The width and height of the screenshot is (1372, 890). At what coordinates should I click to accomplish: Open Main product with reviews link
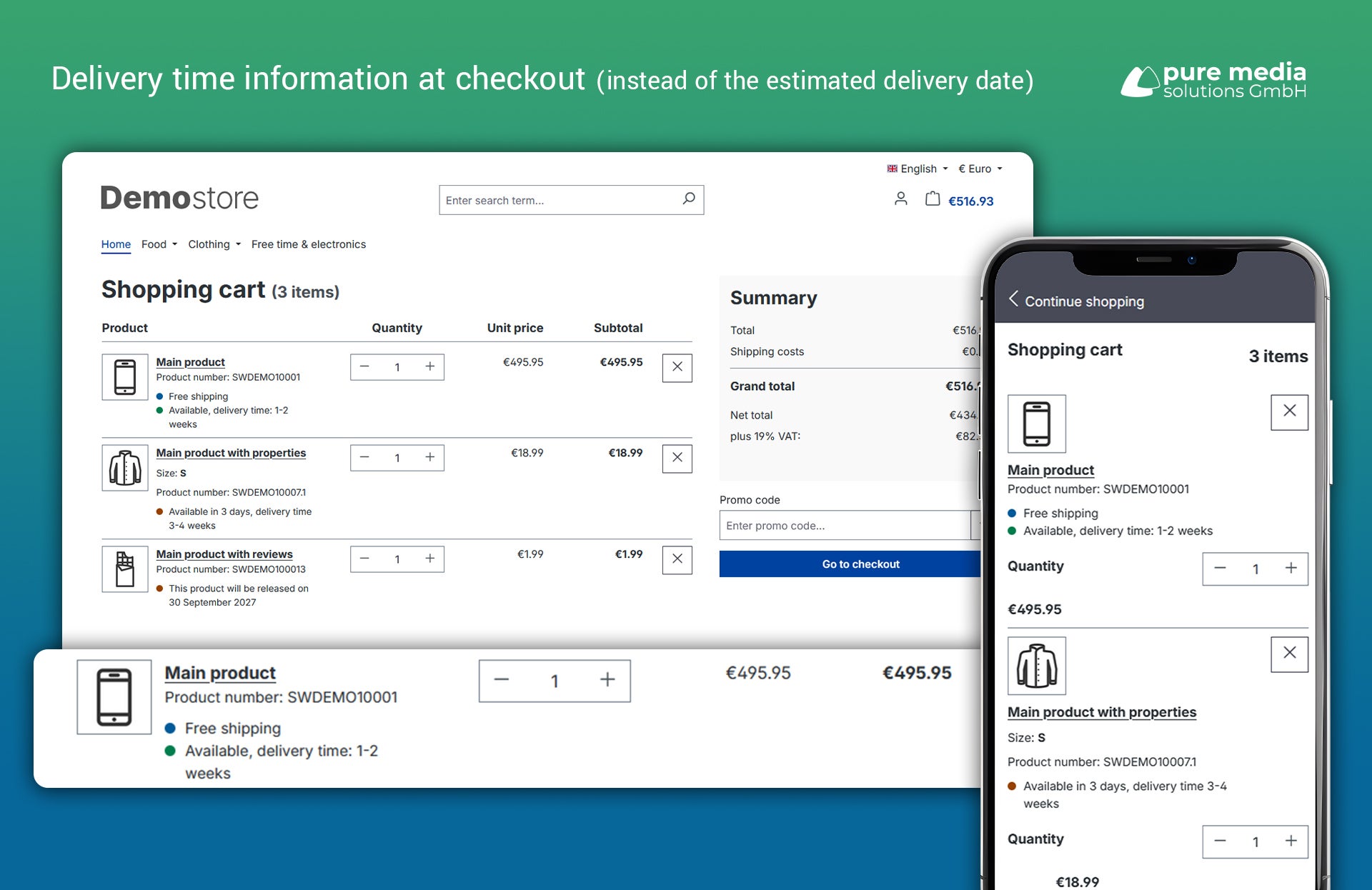pos(224,554)
